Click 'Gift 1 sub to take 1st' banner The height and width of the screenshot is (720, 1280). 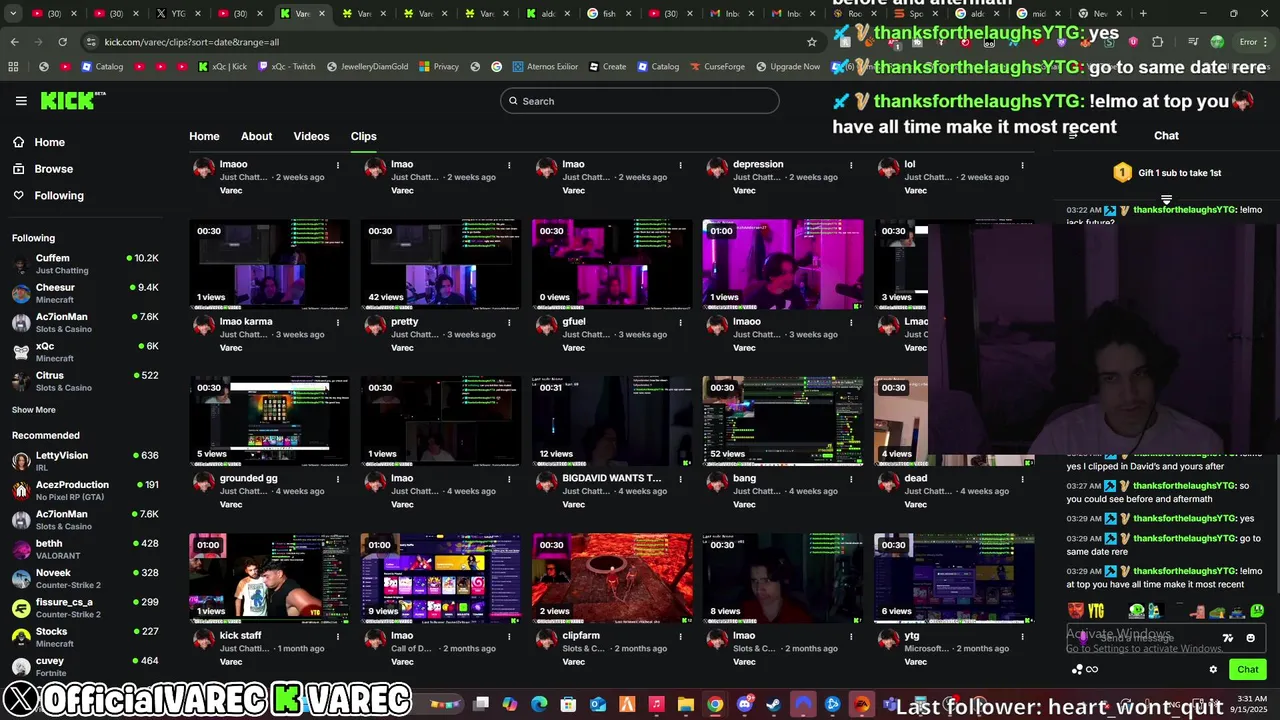tap(1167, 173)
